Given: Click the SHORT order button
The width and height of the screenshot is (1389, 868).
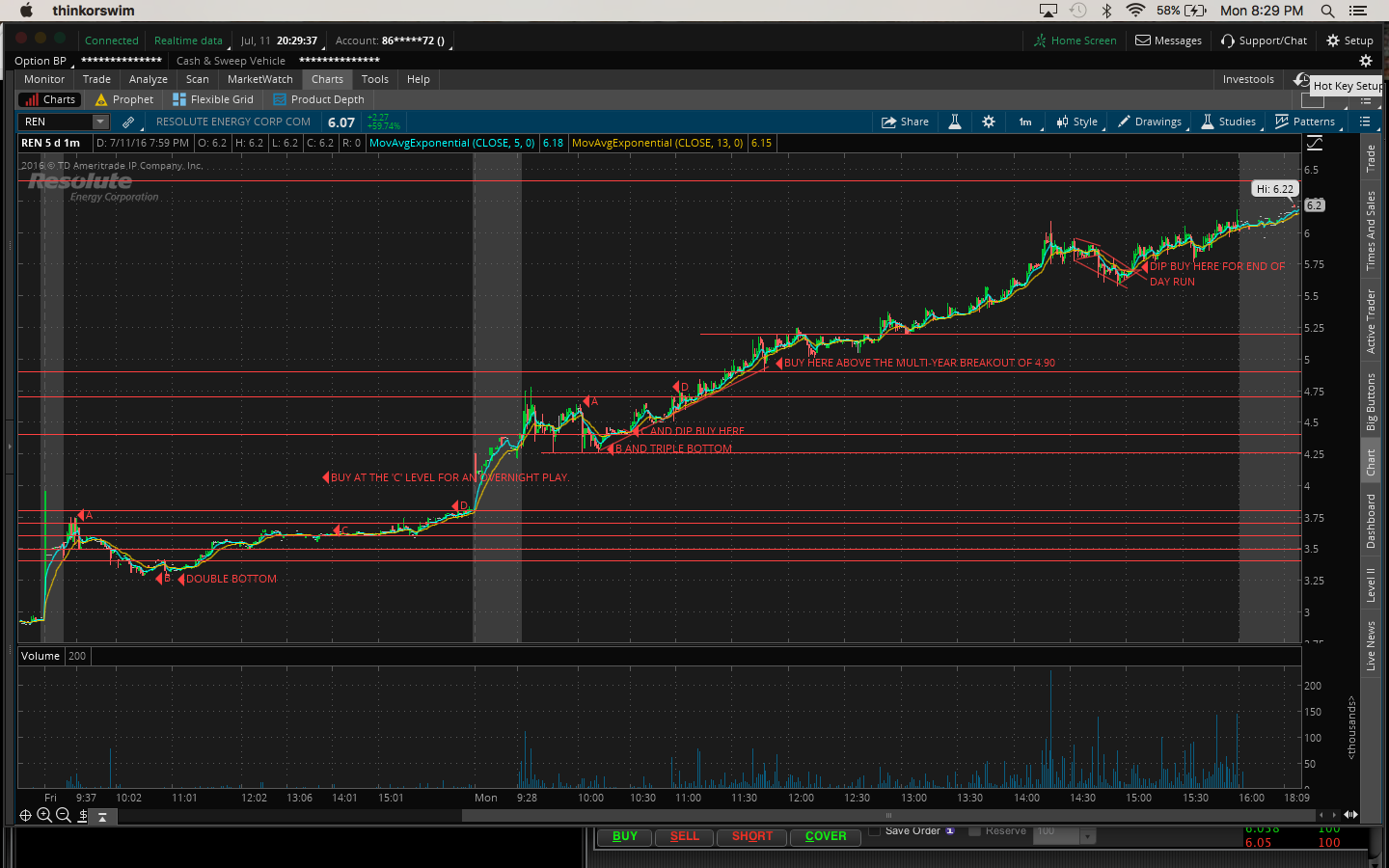Looking at the screenshot, I should (752, 837).
